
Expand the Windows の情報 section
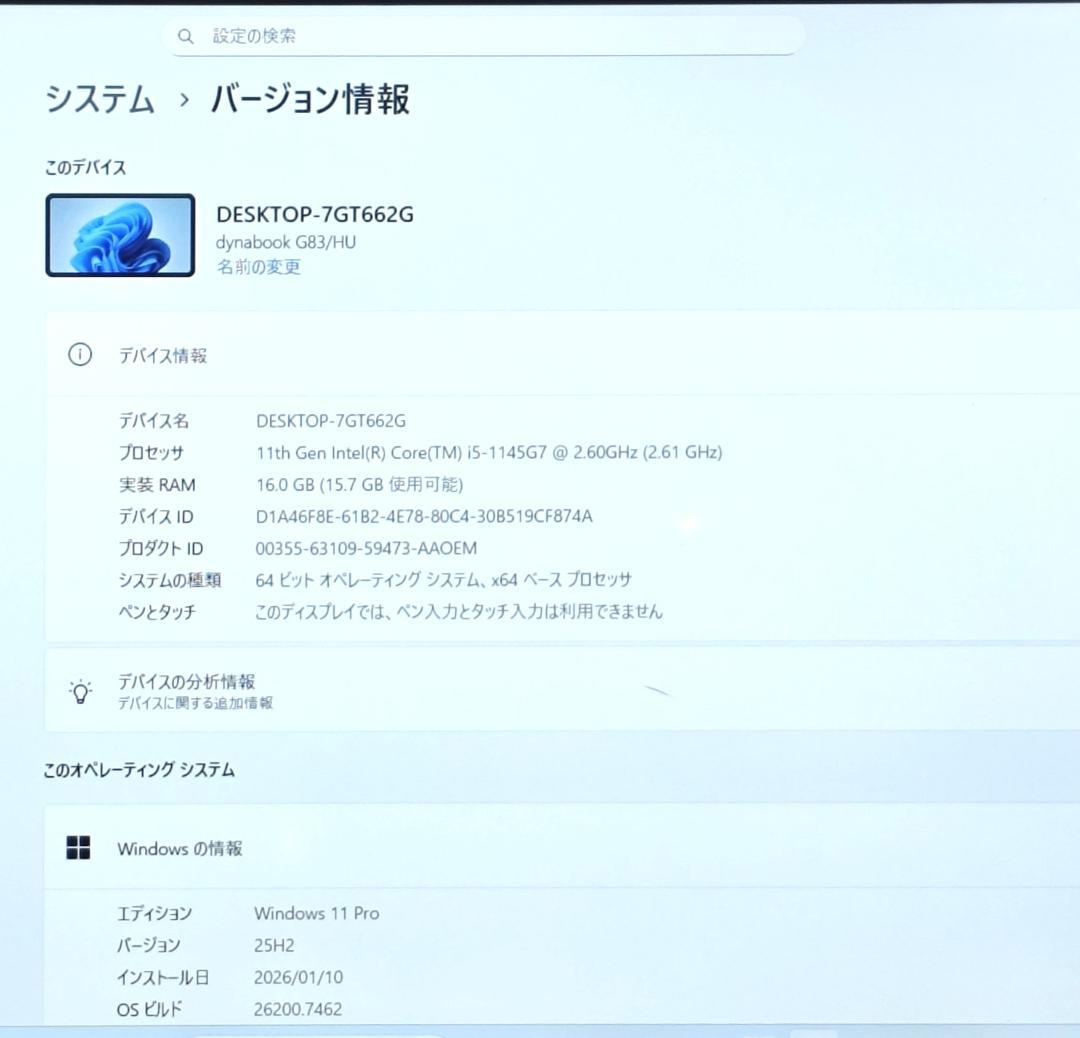click(x=183, y=848)
